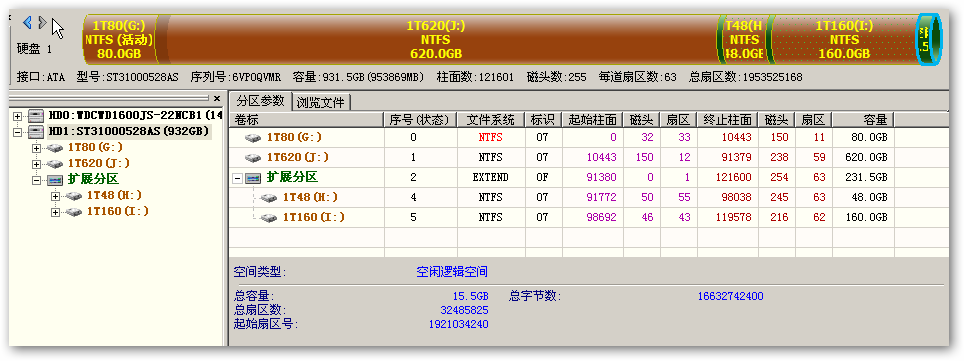Select the 1T80(G:) name in the partition table
964x361 pixels.
[x=294, y=138]
